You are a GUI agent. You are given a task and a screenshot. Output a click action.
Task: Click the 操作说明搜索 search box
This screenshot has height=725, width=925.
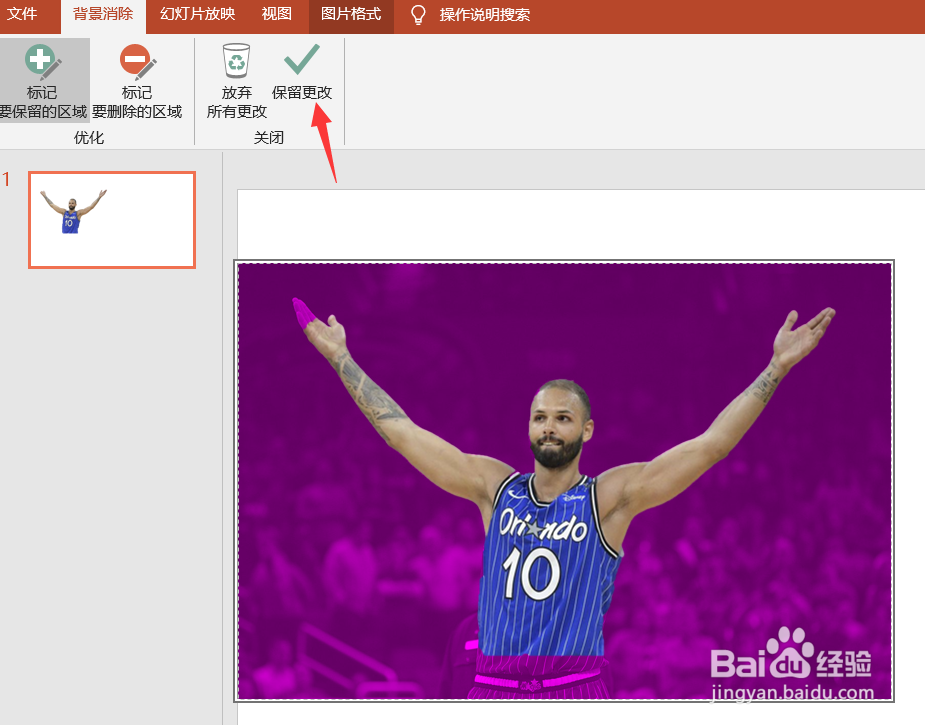pos(484,15)
